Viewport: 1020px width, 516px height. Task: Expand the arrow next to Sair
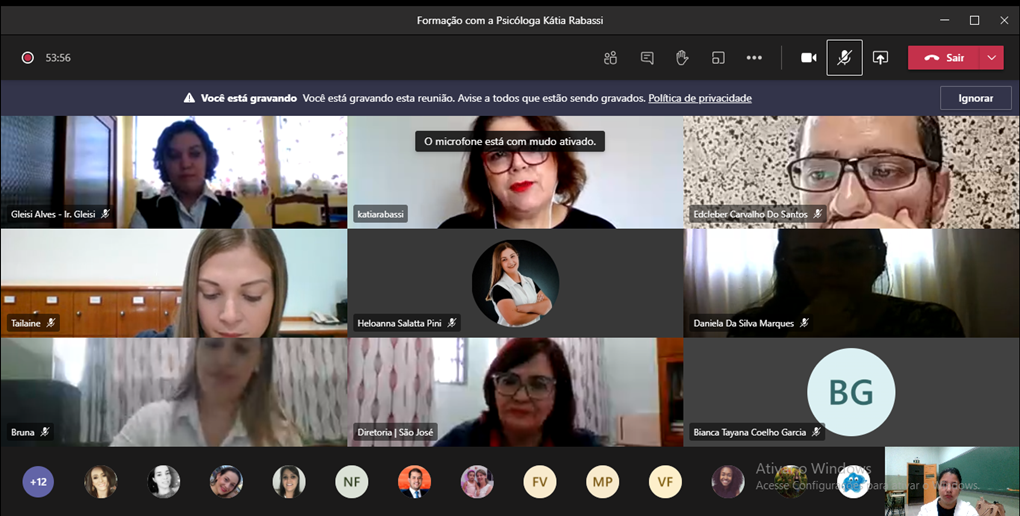(991, 58)
